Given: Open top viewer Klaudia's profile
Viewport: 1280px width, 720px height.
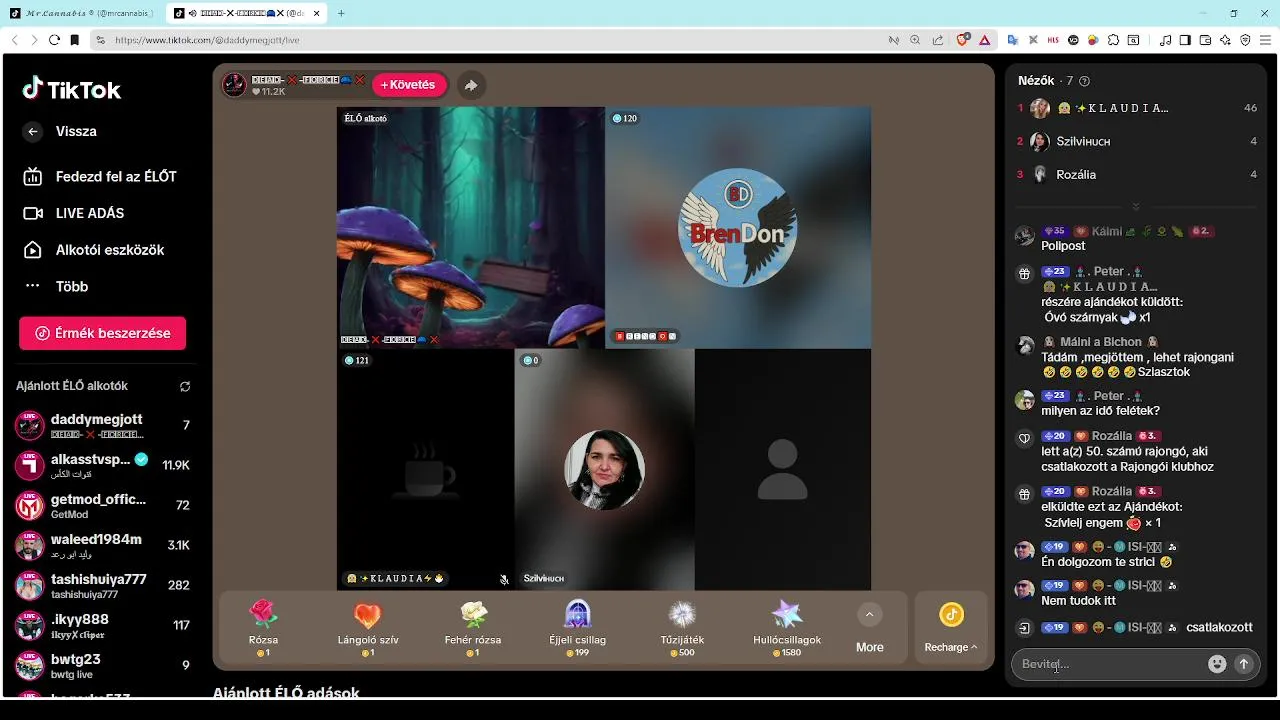Looking at the screenshot, I should click(1137, 108).
